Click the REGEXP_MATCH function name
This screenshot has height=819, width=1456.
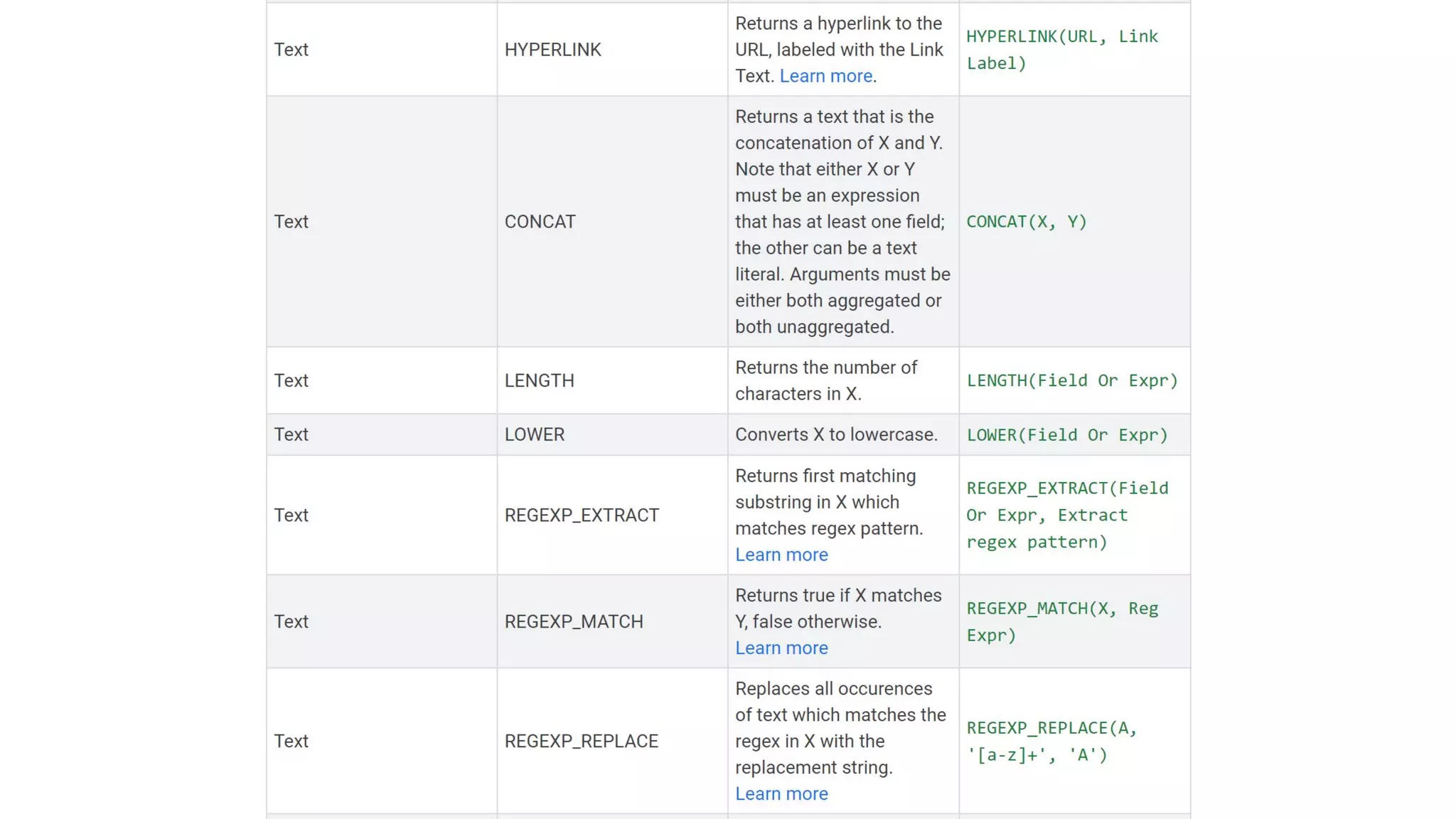pyautogui.click(x=574, y=622)
